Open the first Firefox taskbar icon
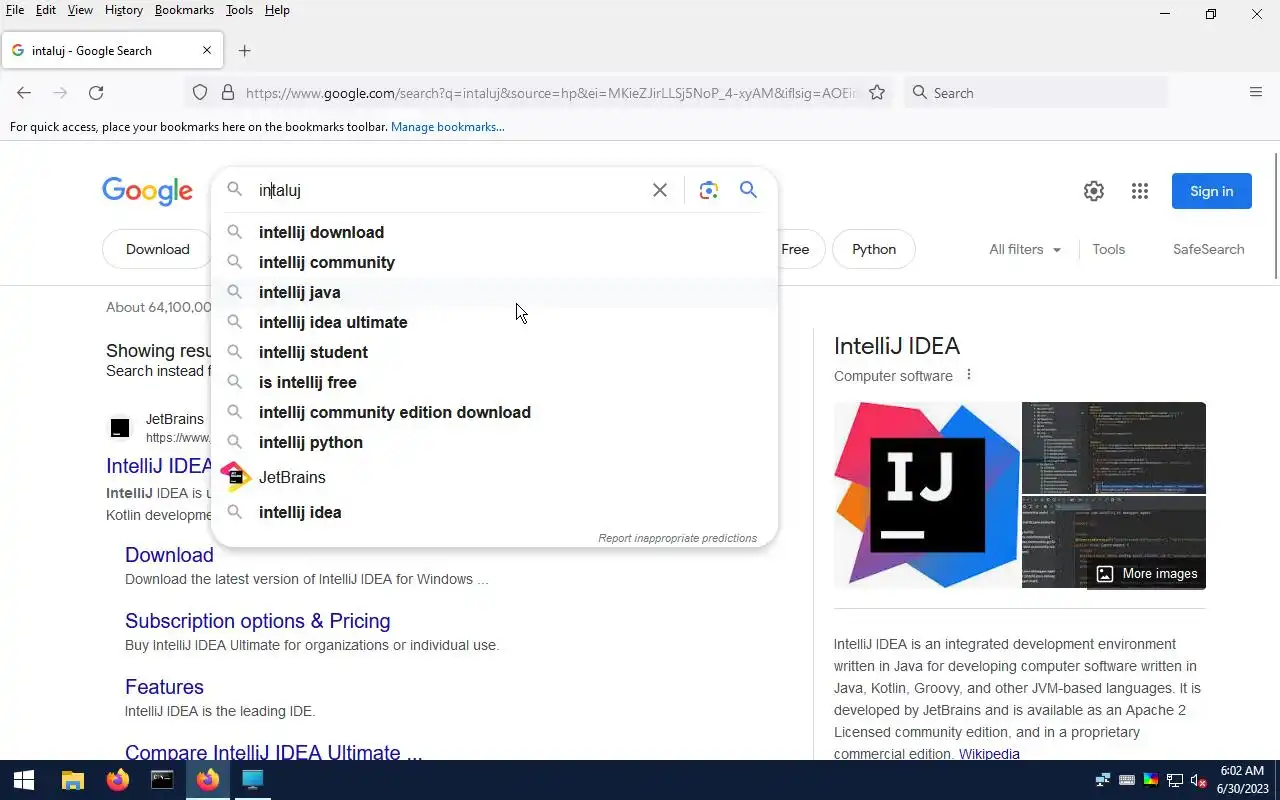Screen dimensions: 1280x800 click(118, 780)
